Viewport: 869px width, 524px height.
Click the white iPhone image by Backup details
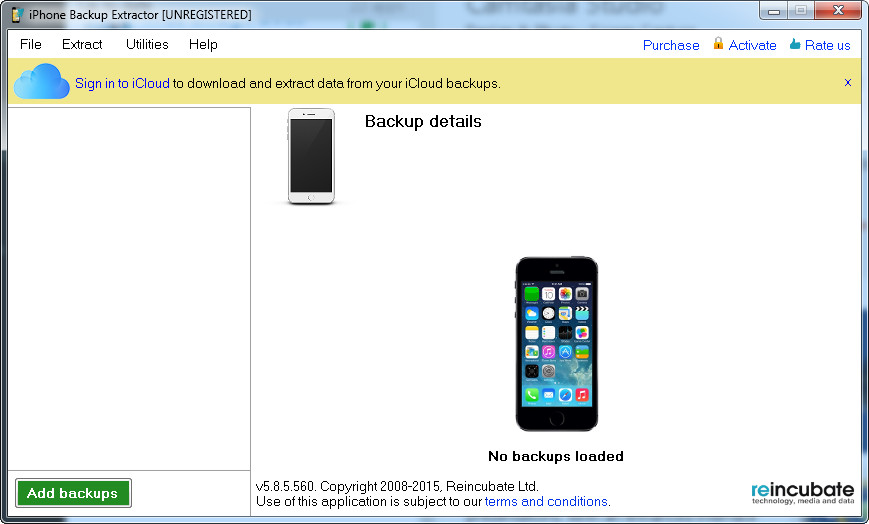(311, 156)
